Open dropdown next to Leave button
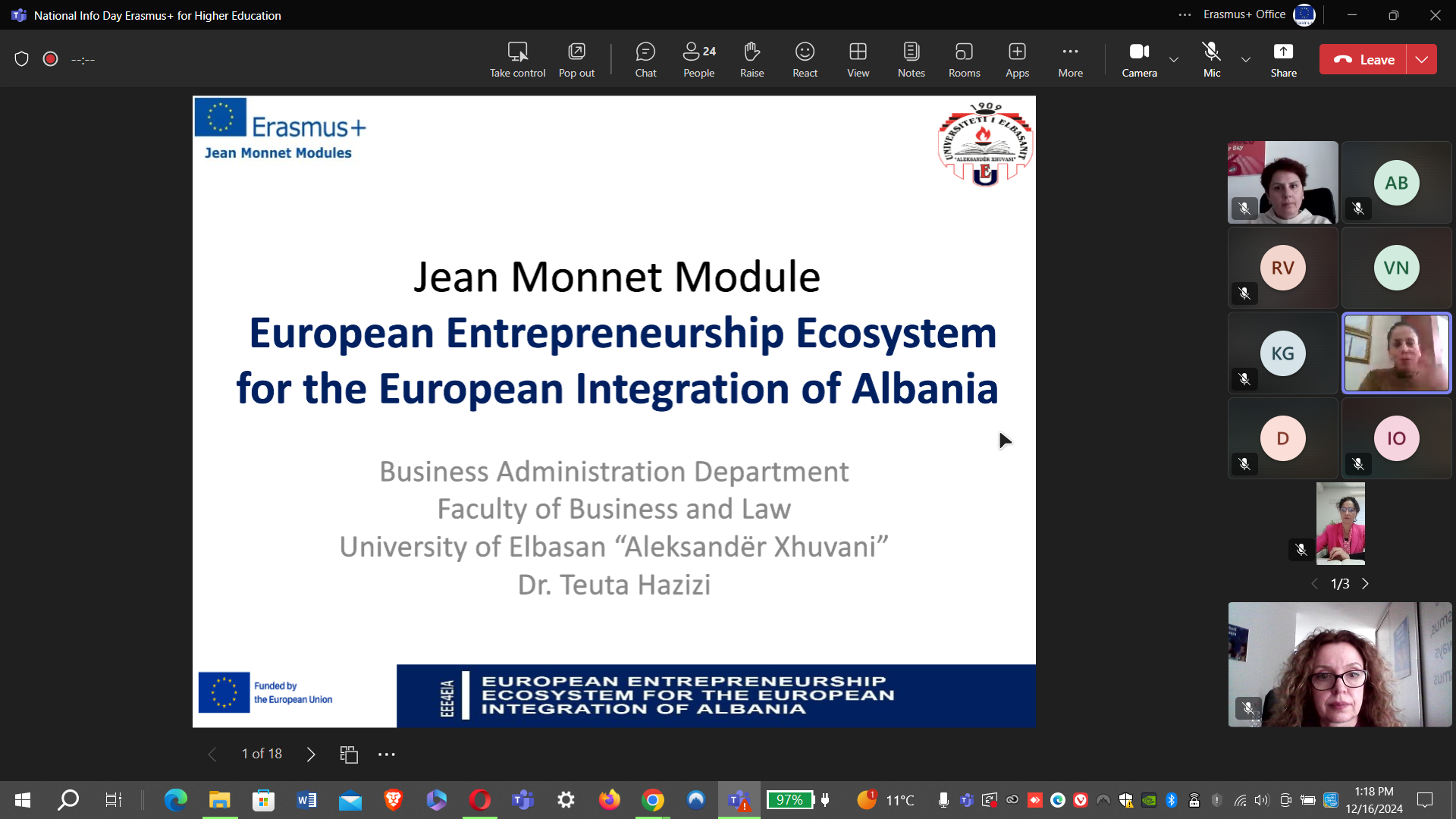Image resolution: width=1456 pixels, height=819 pixels. coord(1422,59)
